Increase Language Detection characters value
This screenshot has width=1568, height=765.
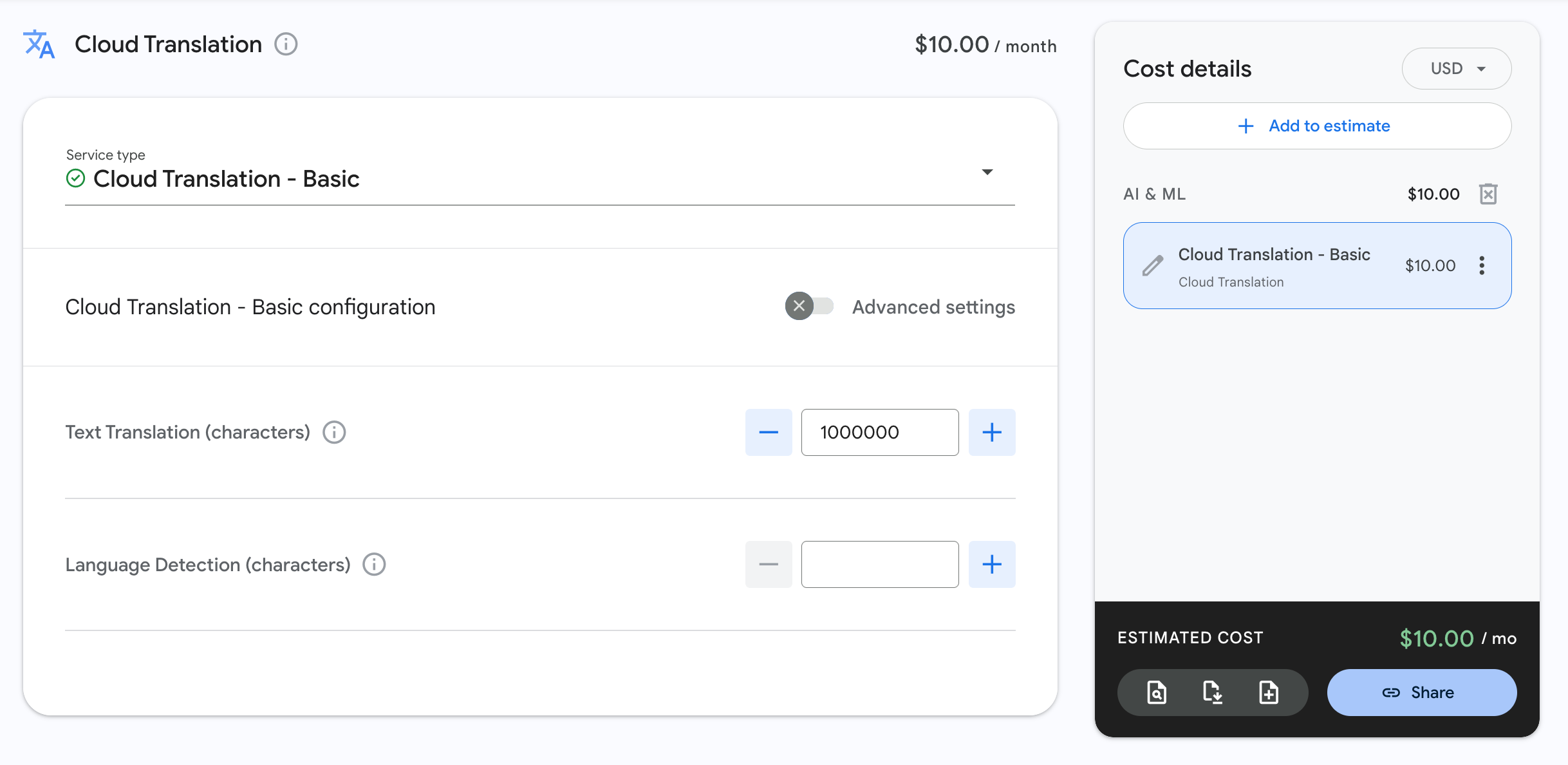[992, 564]
